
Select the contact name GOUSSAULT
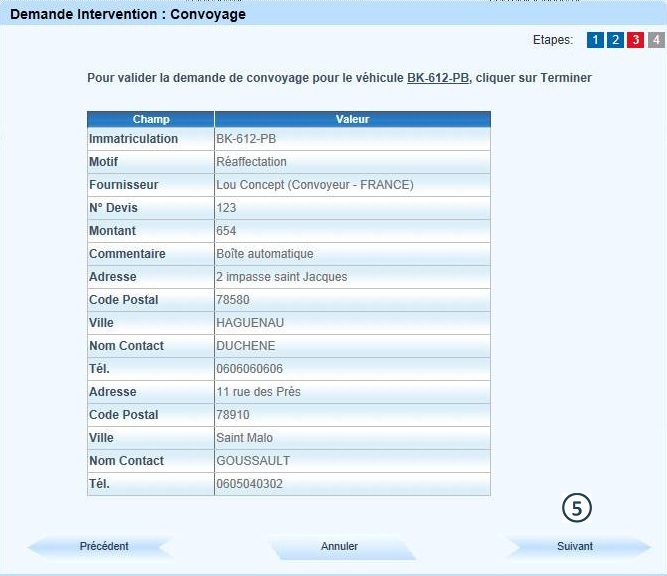pos(252,461)
